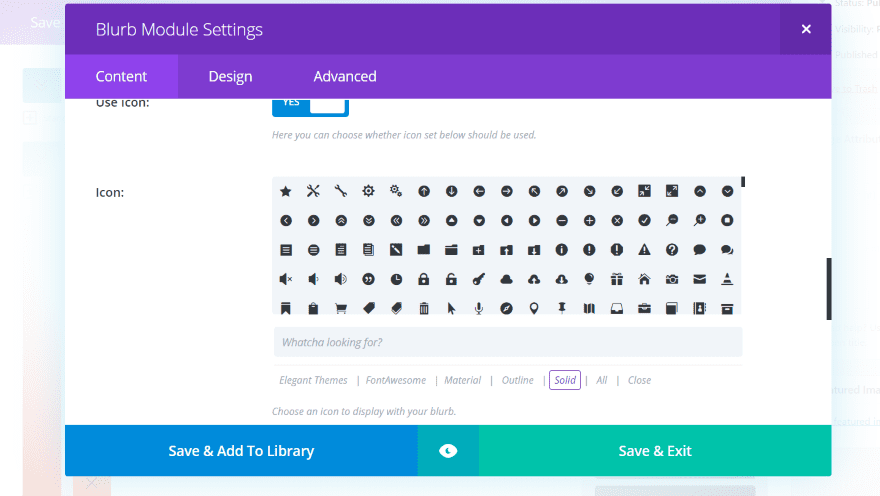Filter icons by FontAwesome
This screenshot has width=880, height=496.
point(396,380)
